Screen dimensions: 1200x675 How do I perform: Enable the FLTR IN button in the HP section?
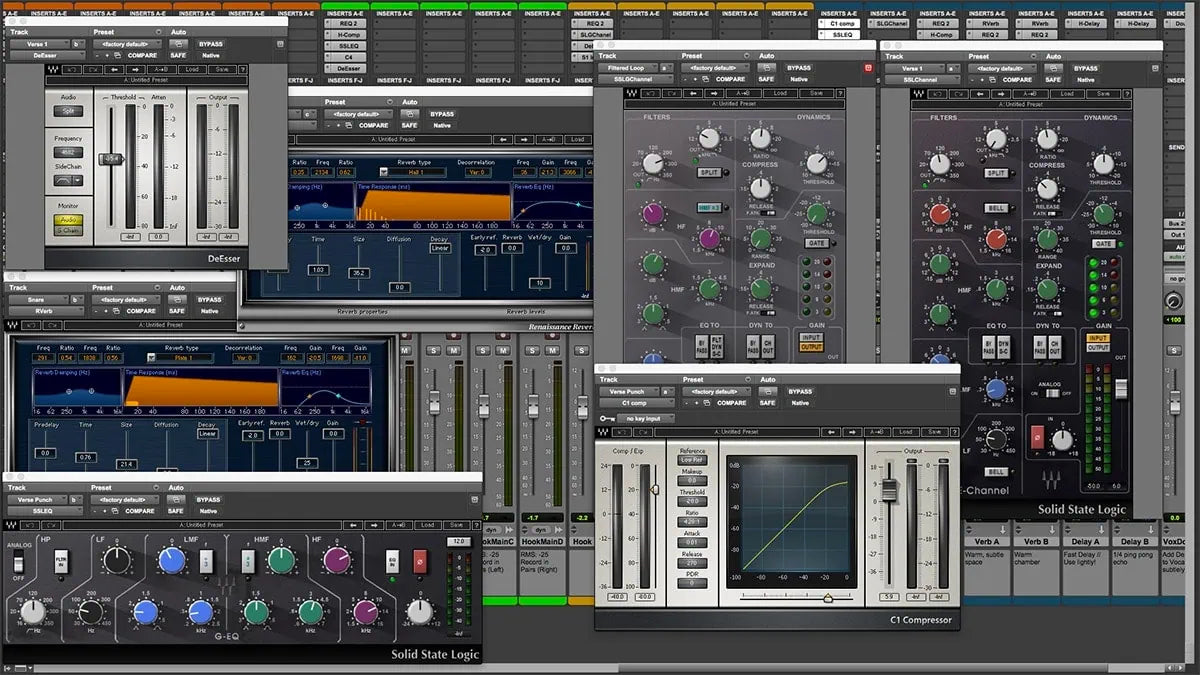click(60, 563)
